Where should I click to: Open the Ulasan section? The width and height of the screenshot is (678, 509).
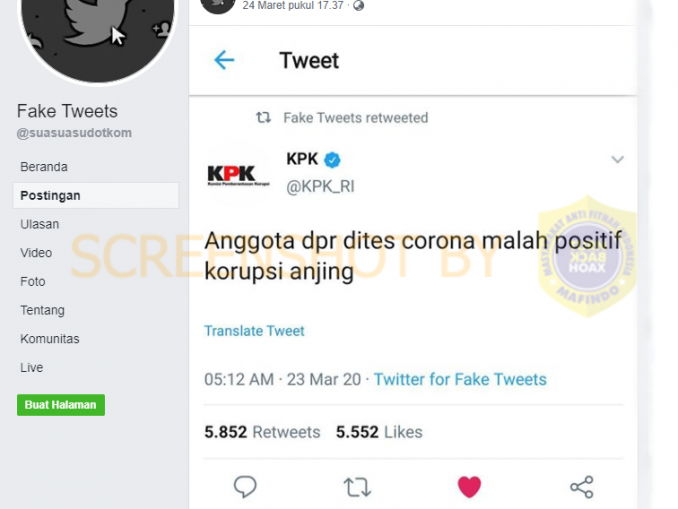pos(39,224)
